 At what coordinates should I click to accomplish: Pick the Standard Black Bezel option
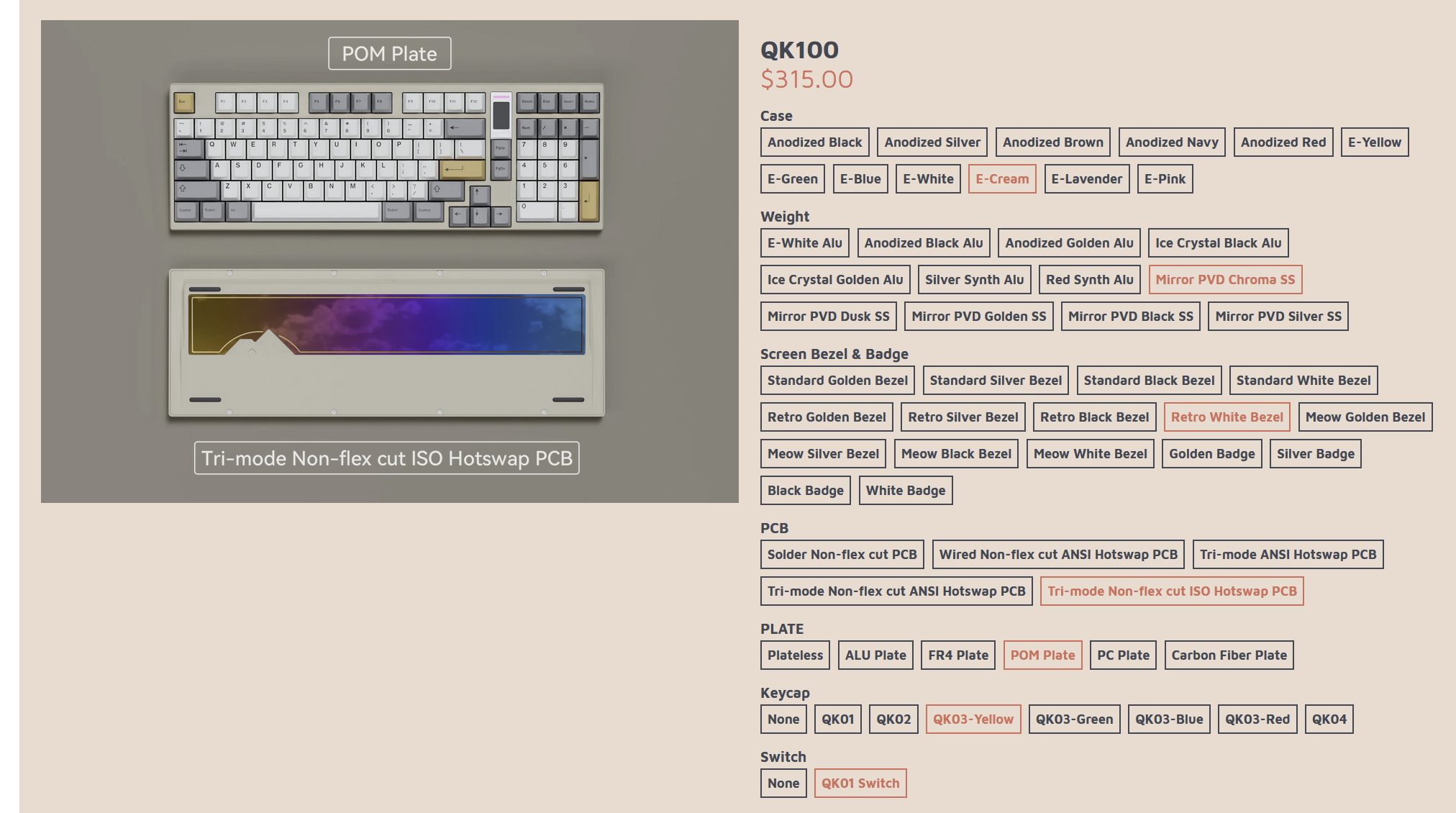click(1148, 381)
